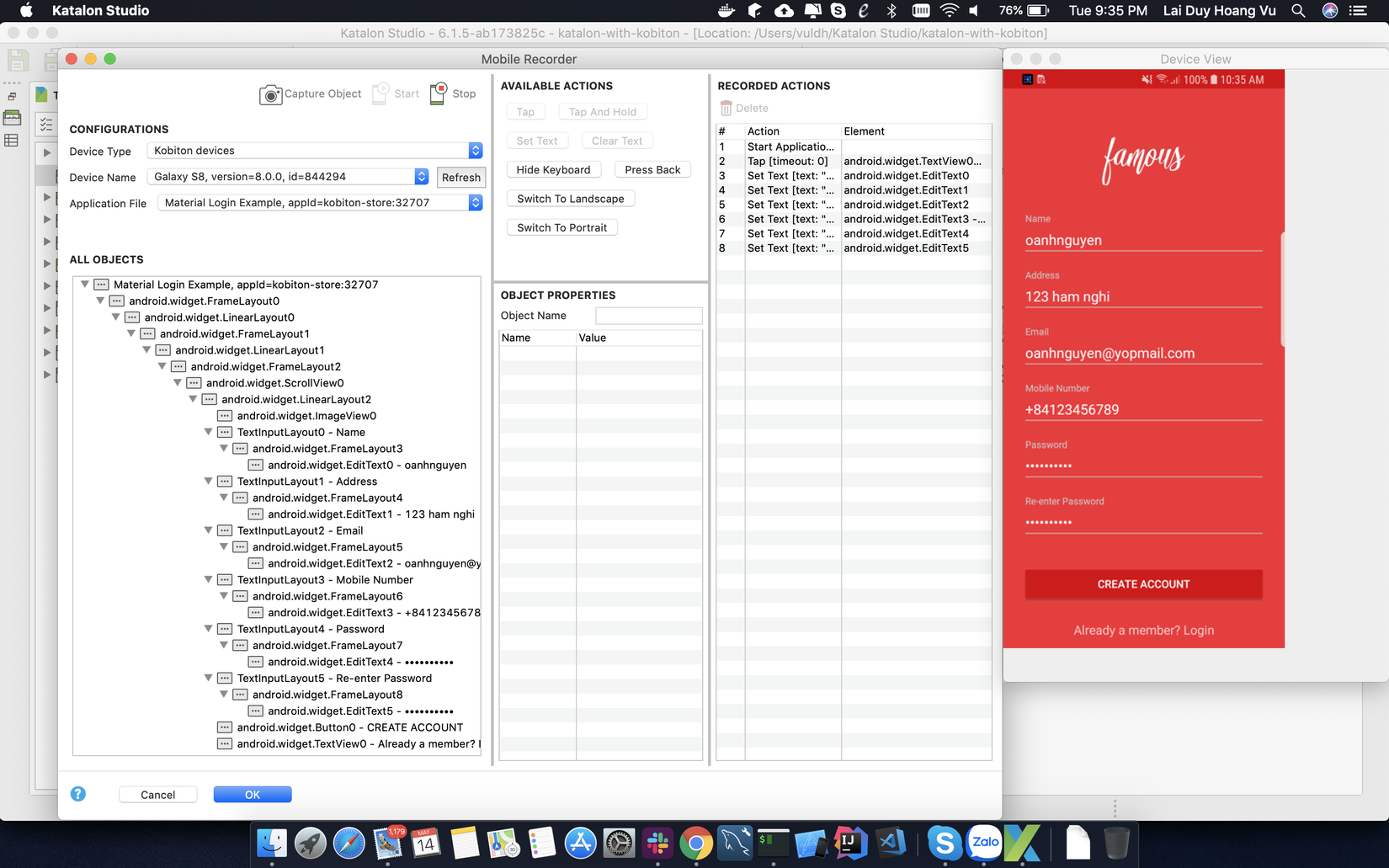Open Zalo from the dock
The width and height of the screenshot is (1389, 868).
[x=985, y=843]
